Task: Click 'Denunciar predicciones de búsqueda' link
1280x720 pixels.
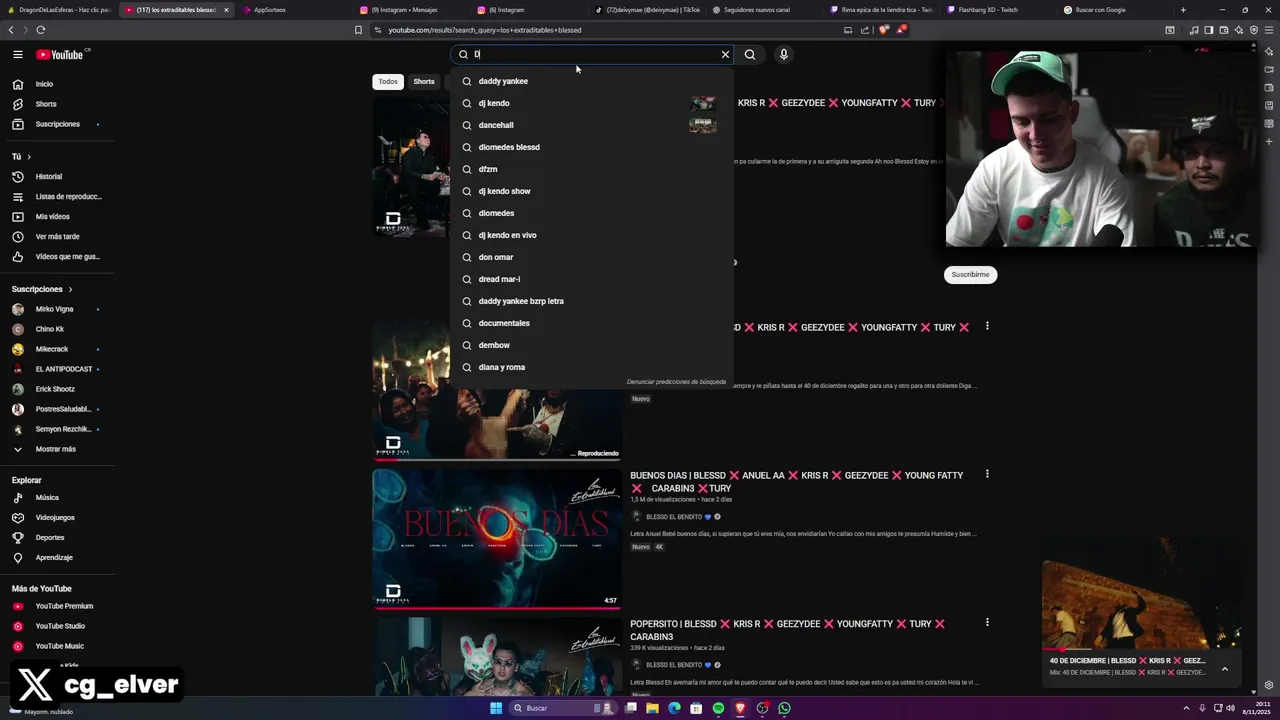Action: 676,382
